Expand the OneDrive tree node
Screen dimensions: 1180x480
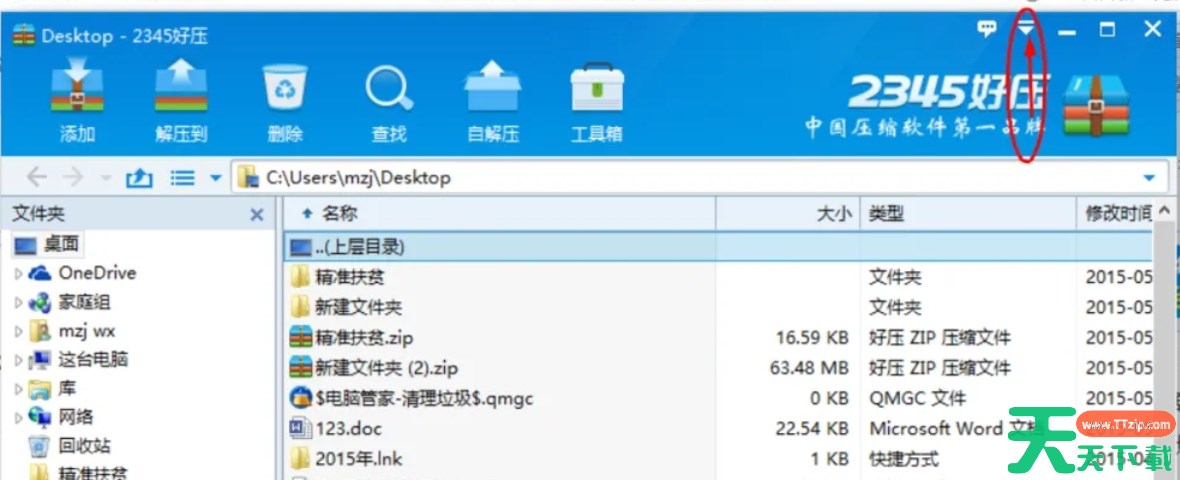point(19,273)
